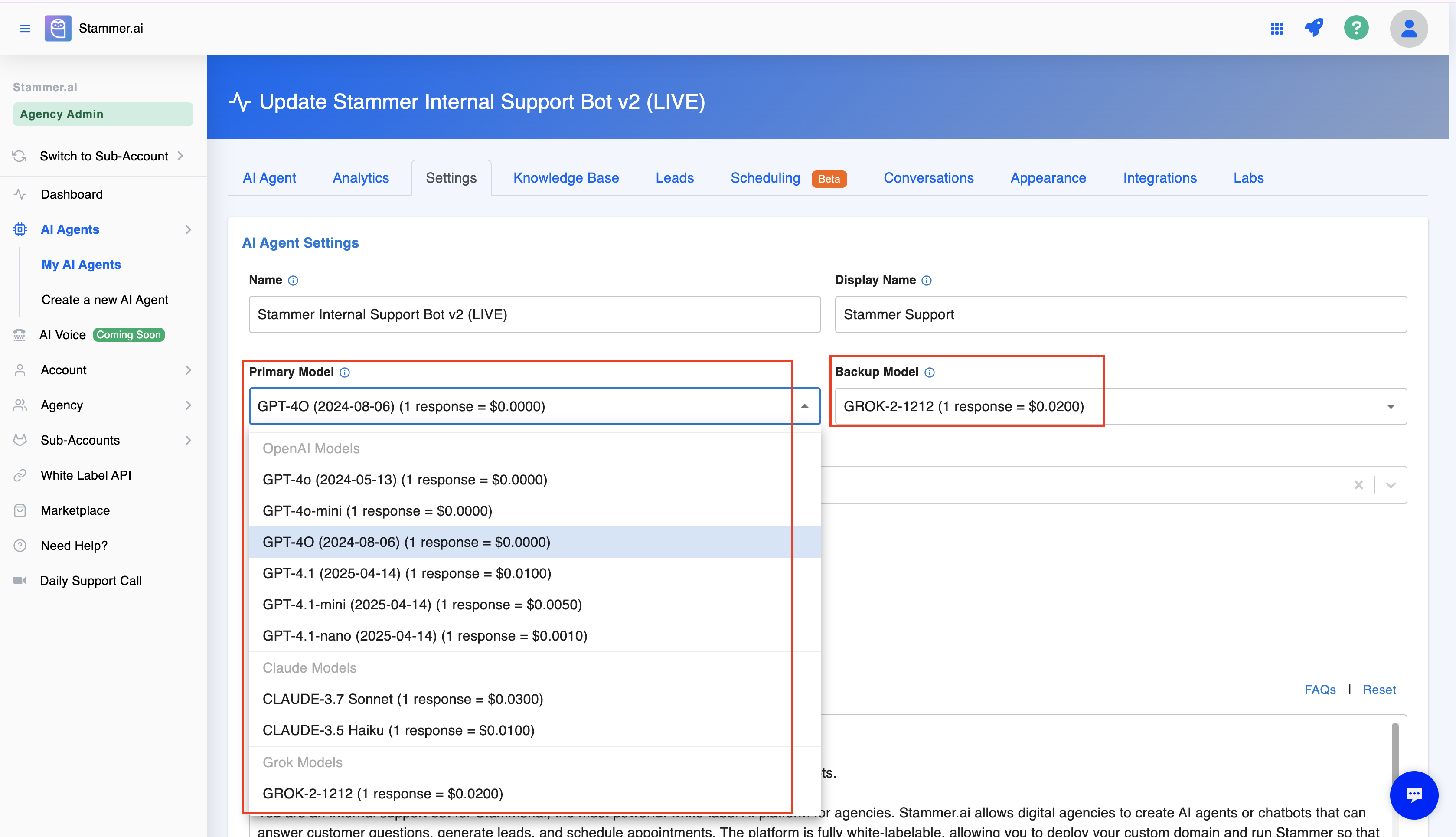Open the Conversations tab
Screen dimensions: 1456x837
[928, 178]
